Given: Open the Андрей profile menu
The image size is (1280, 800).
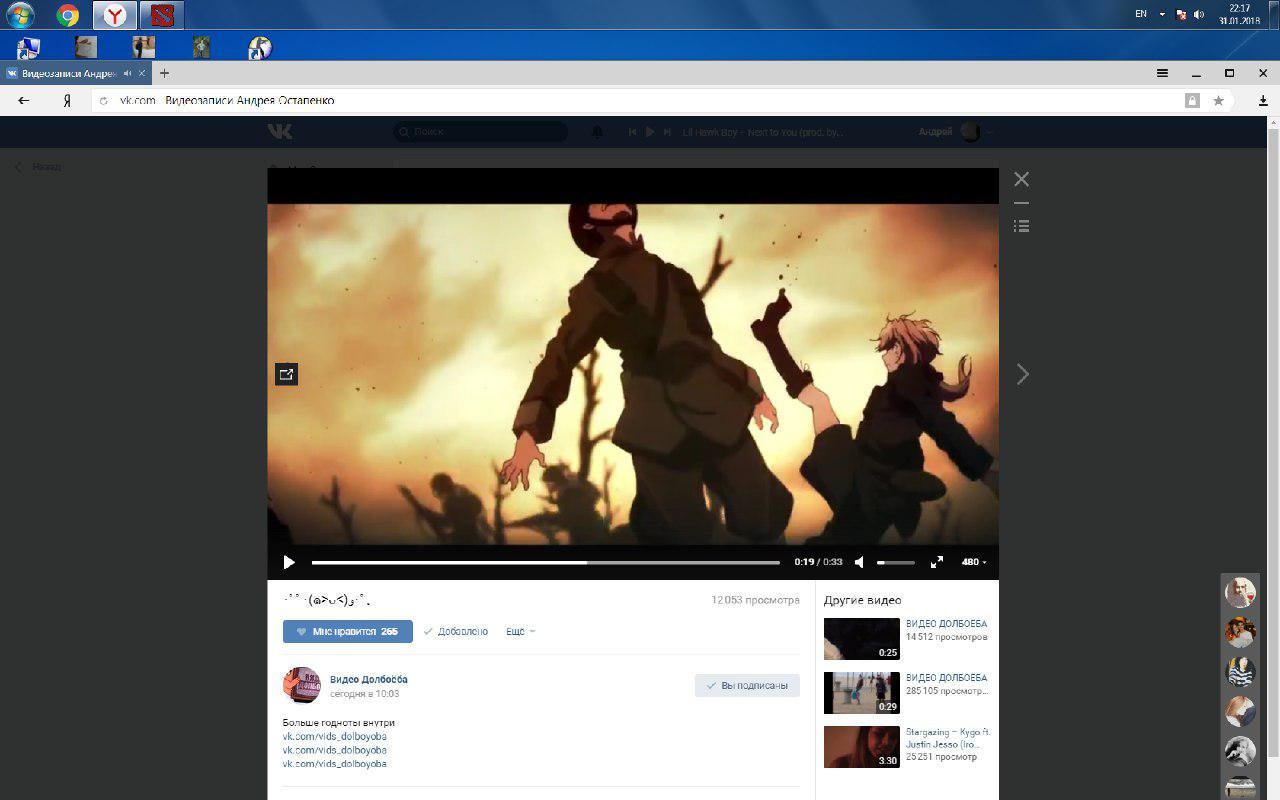Looking at the screenshot, I should tap(955, 132).
